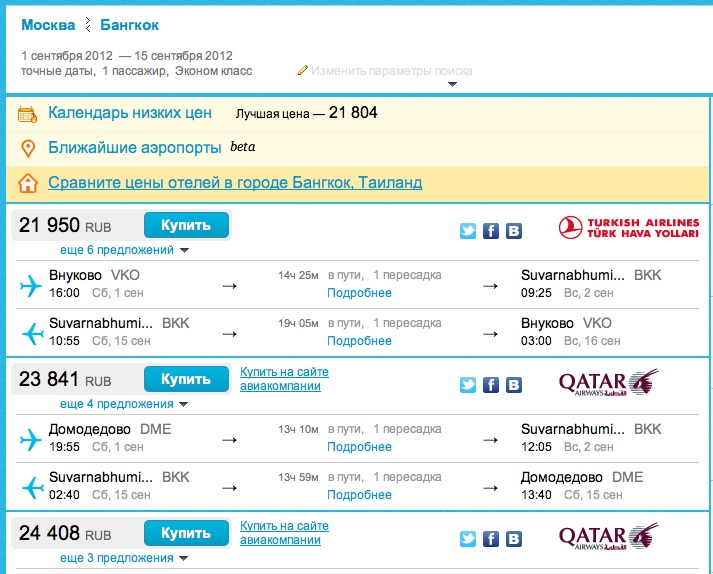This screenshot has width=713, height=574.
Task: Click the pencil icon to edit search
Action: pos(302,70)
